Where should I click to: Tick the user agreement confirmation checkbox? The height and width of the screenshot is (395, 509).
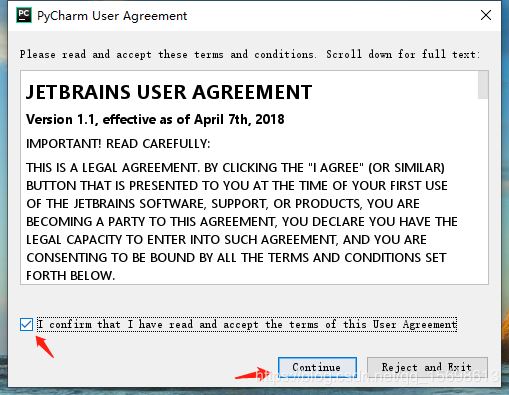coord(26,324)
